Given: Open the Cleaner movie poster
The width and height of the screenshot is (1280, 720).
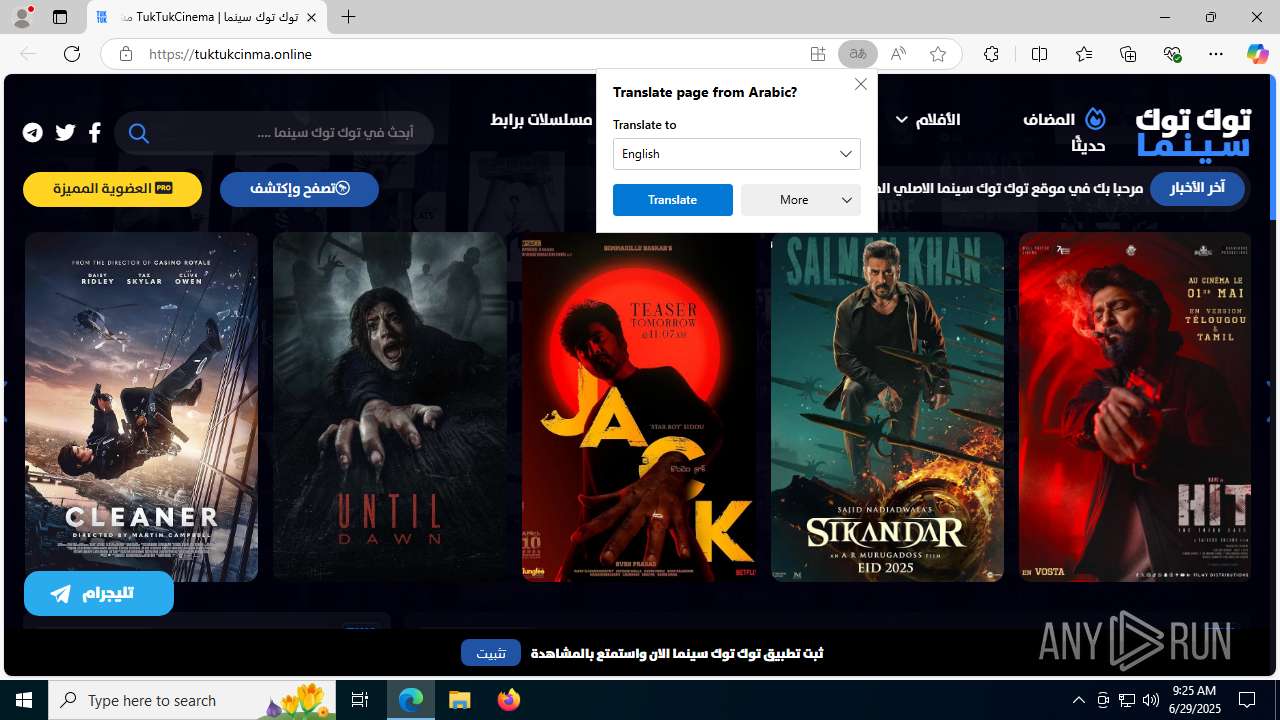Looking at the screenshot, I should tap(141, 407).
